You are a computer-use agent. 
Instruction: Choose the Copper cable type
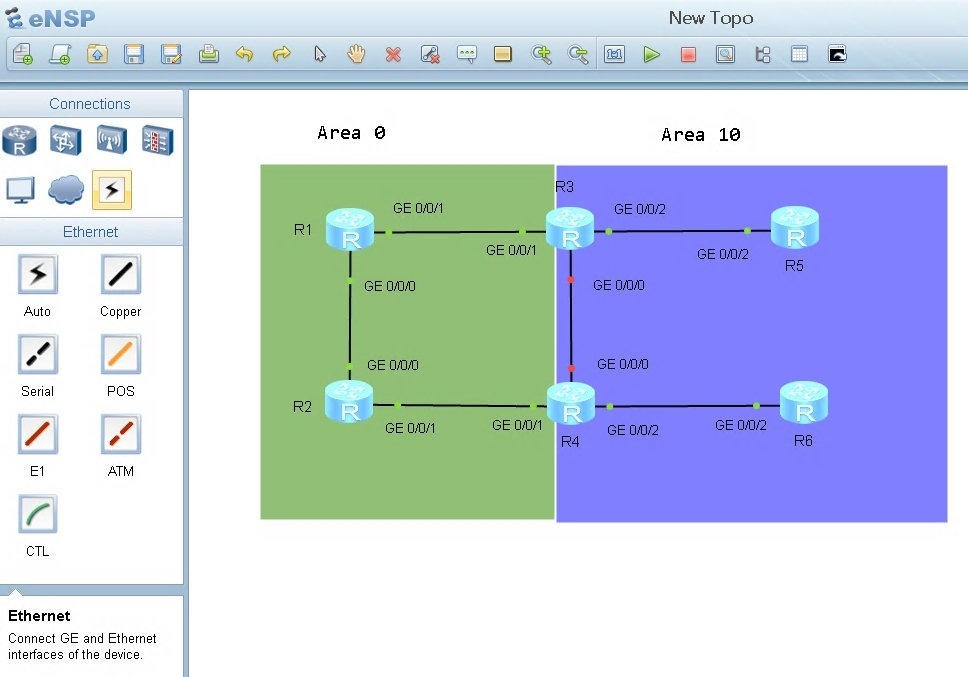(x=120, y=274)
